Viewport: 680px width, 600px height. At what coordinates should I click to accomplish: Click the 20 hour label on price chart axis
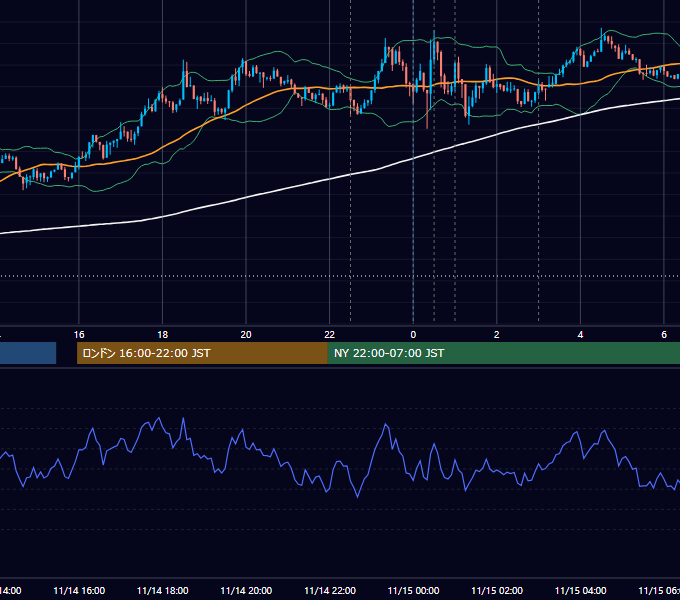point(246,334)
